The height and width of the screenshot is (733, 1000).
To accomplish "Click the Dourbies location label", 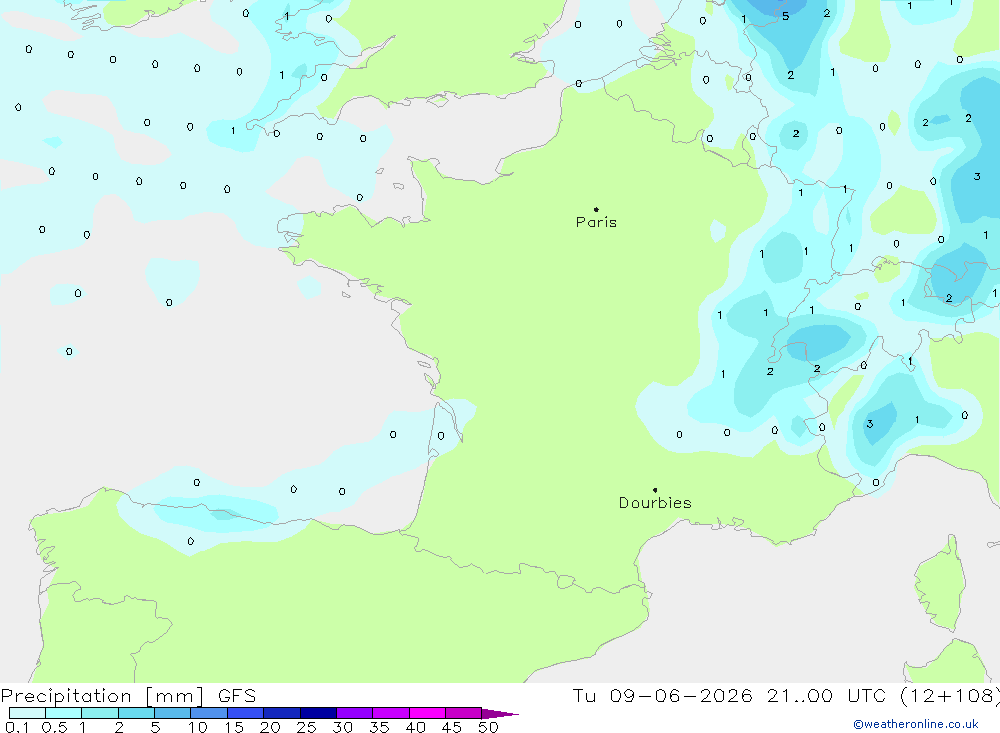I will (x=655, y=503).
